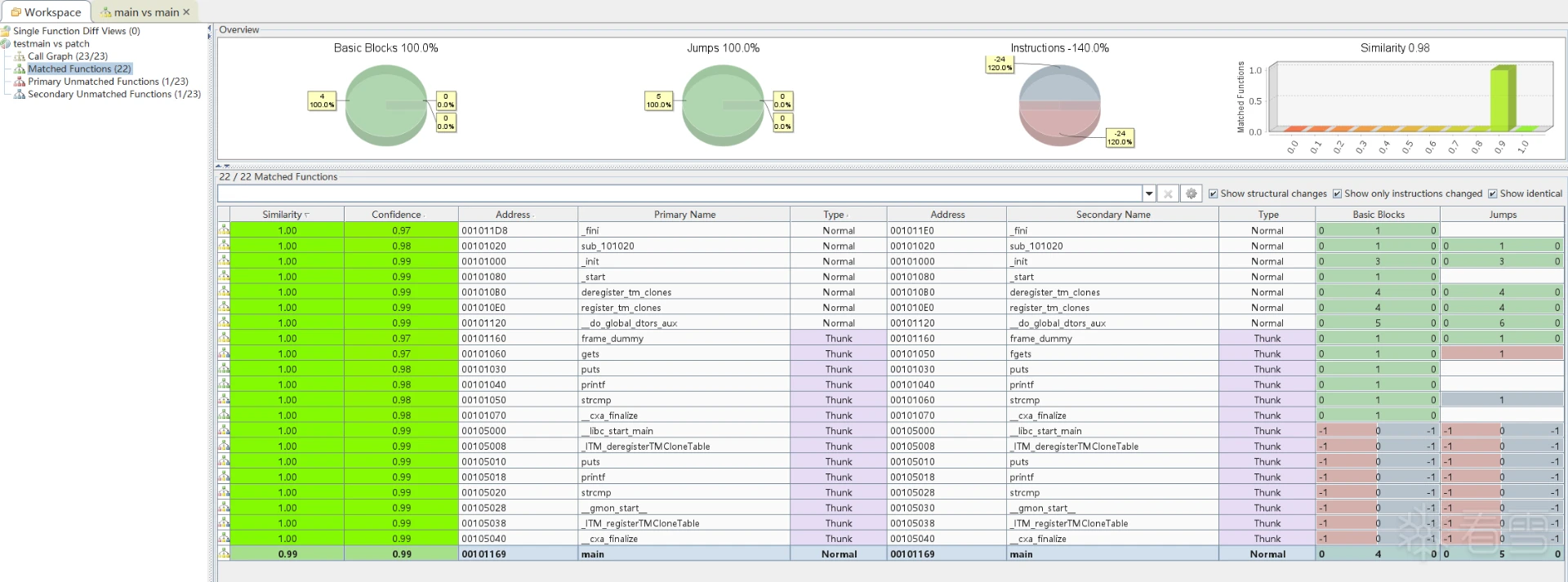Viewport: 1568px width, 582px height.
Task: Open the filter history dropdown arrow
Action: coord(1149,193)
